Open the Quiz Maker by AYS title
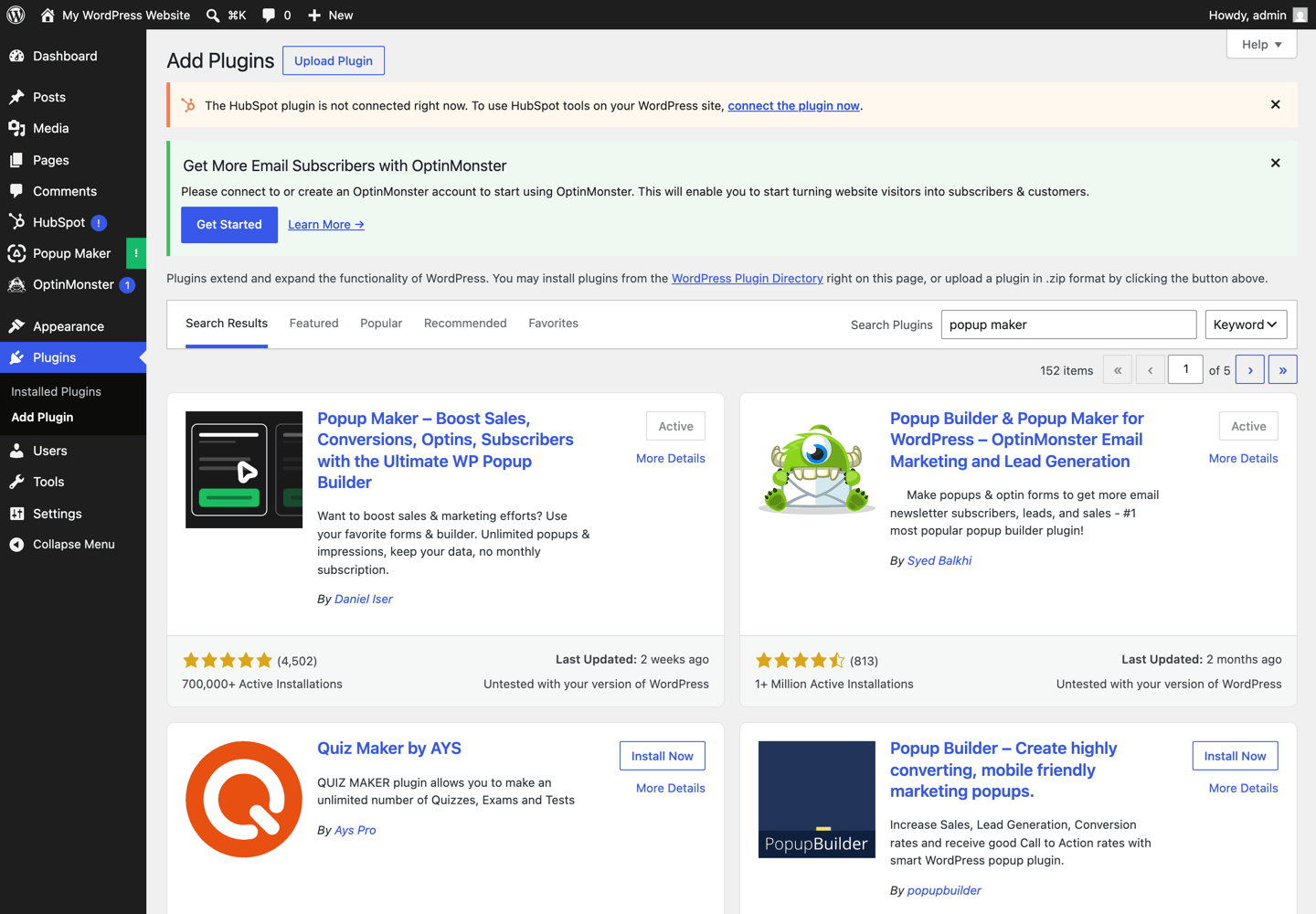Image resolution: width=1316 pixels, height=914 pixels. pyautogui.click(x=389, y=749)
